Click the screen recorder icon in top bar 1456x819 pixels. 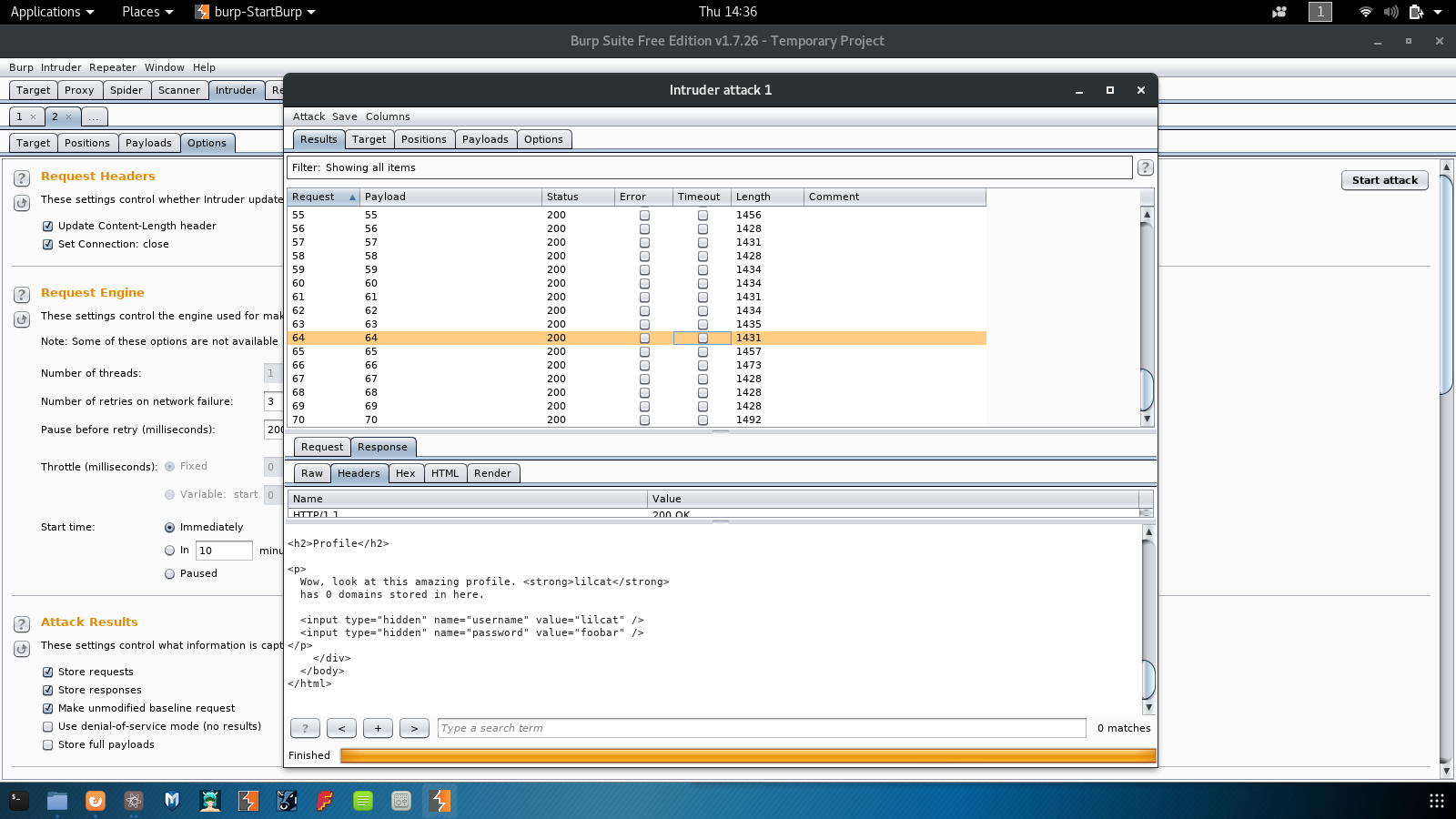1279,12
